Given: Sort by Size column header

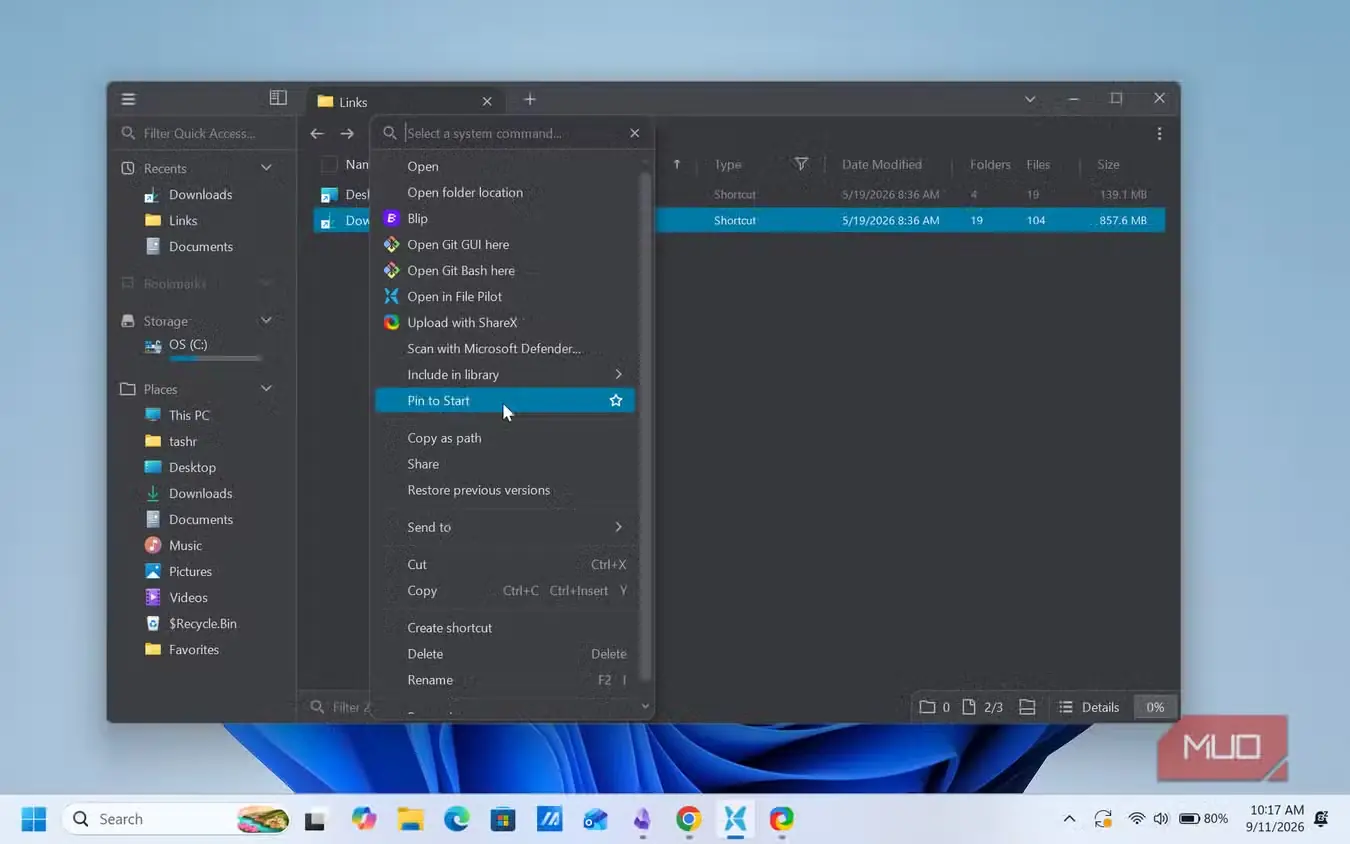Looking at the screenshot, I should click(x=1108, y=164).
